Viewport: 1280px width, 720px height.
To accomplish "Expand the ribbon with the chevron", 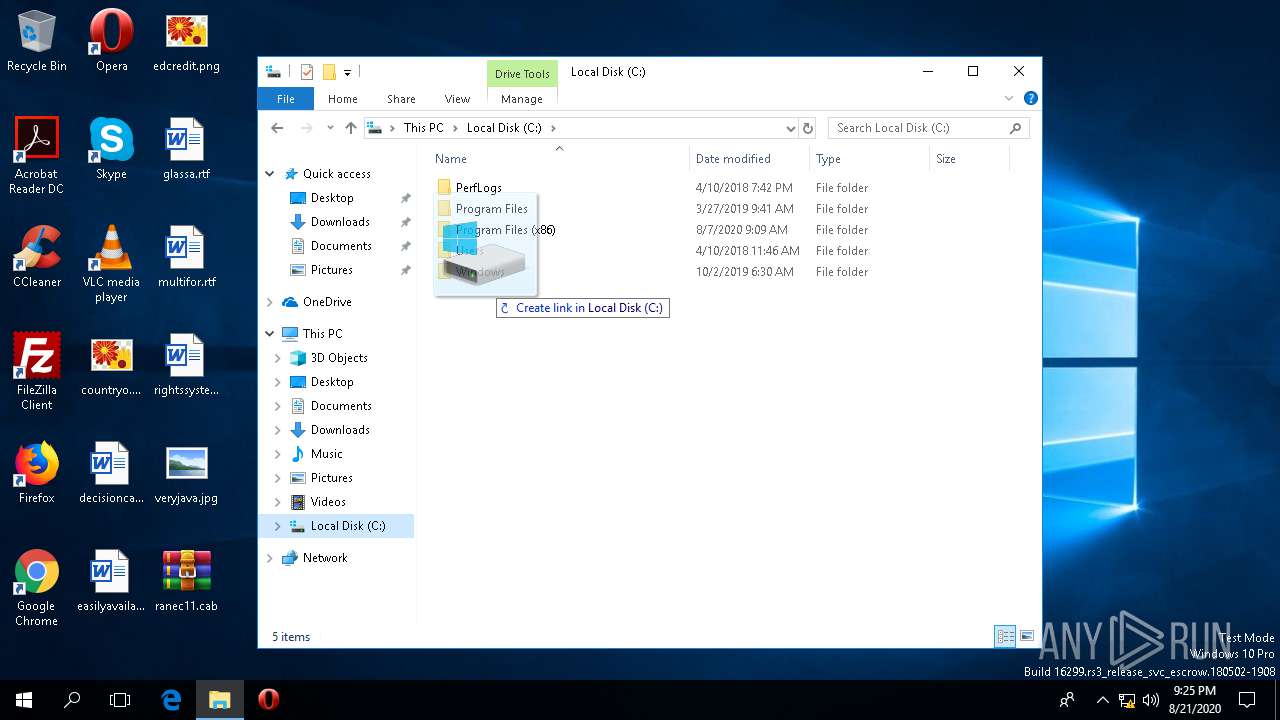I will coord(1009,98).
